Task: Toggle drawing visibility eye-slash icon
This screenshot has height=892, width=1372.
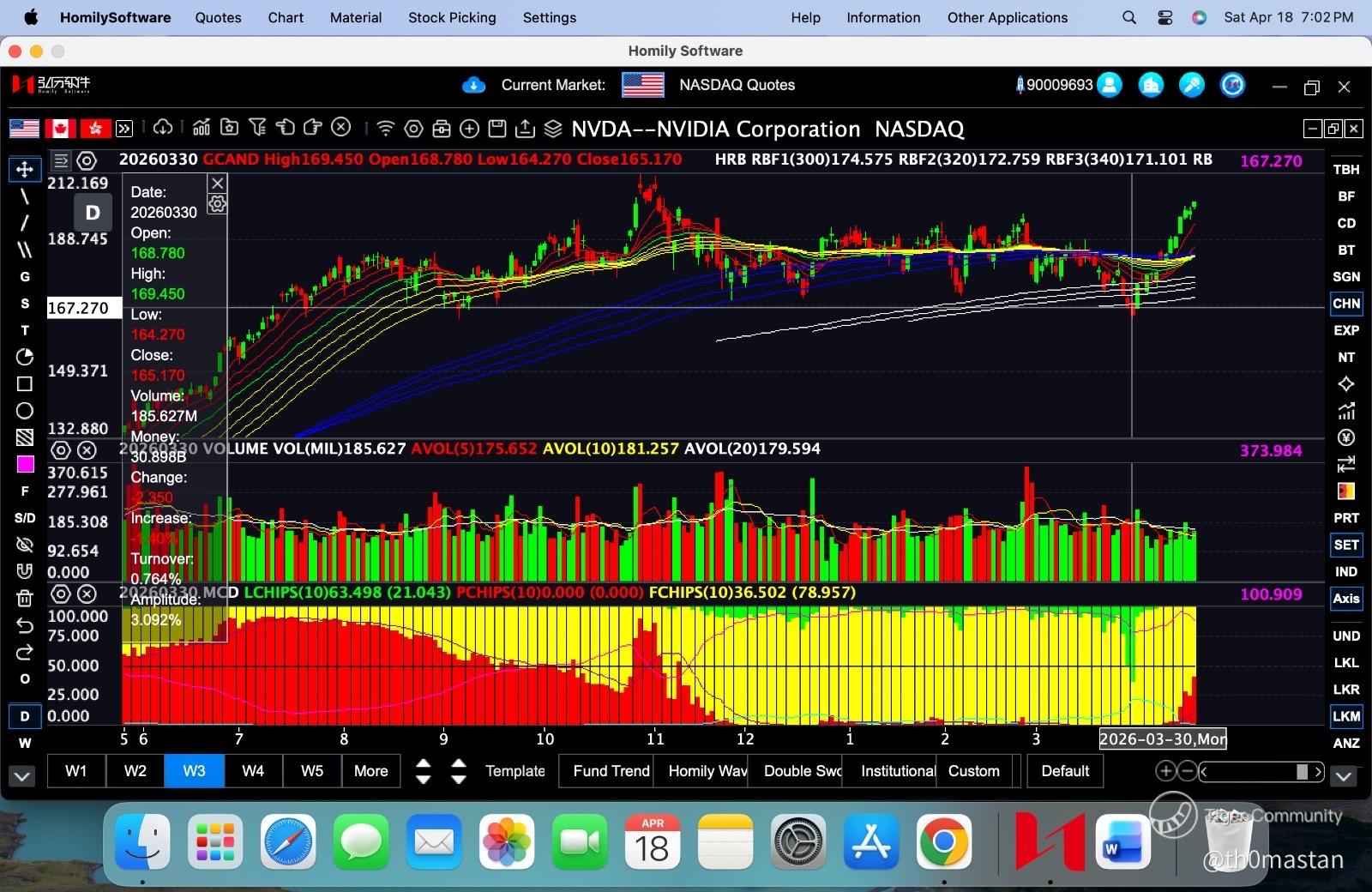Action: click(25, 545)
